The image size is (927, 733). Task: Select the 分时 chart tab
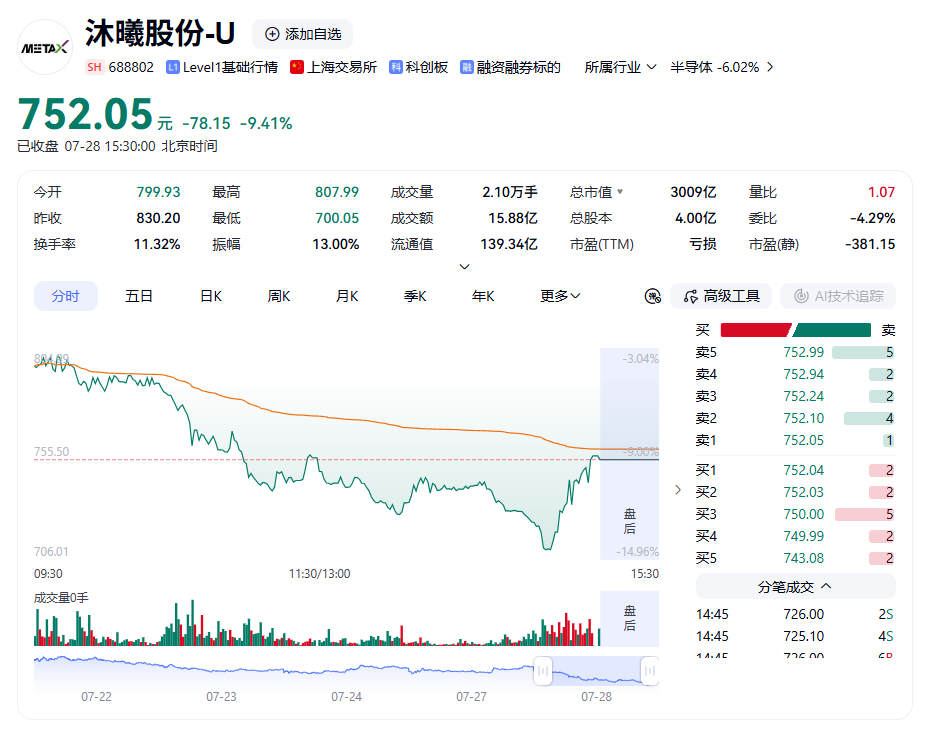(66, 296)
